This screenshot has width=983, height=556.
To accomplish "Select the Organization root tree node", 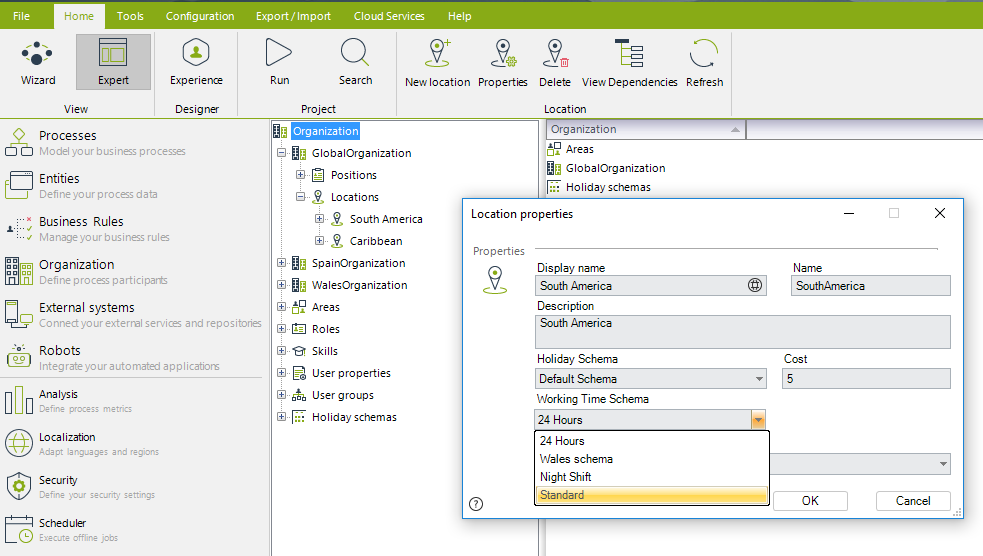I will pyautogui.click(x=325, y=131).
